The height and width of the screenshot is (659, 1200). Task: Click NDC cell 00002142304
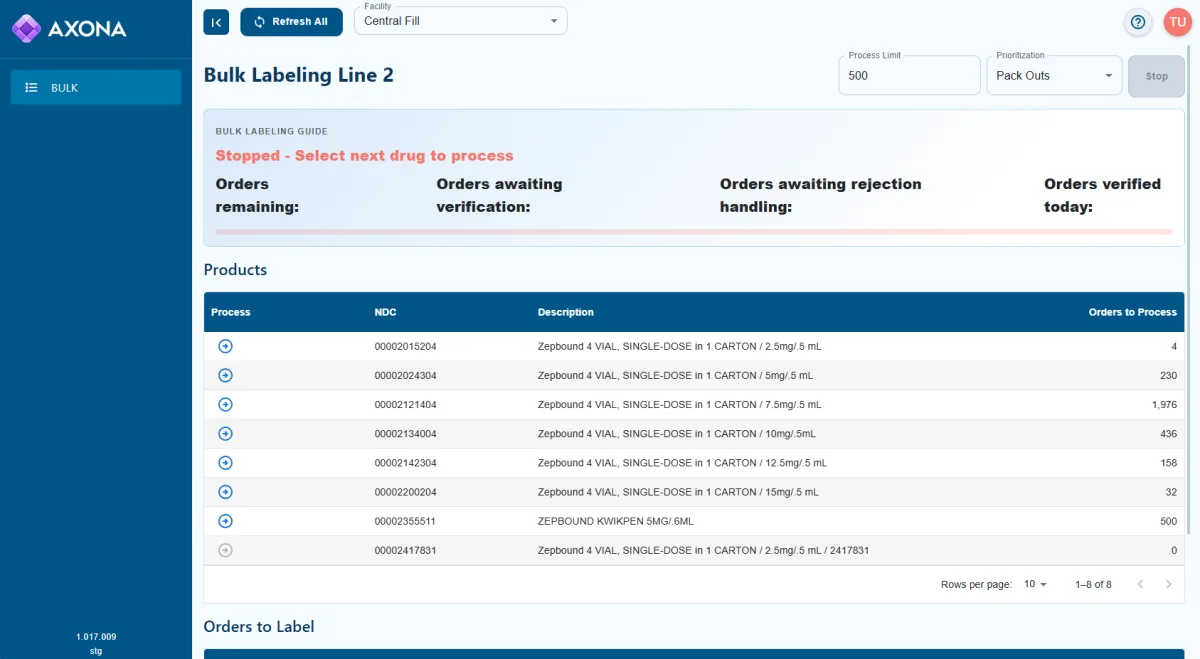405,463
